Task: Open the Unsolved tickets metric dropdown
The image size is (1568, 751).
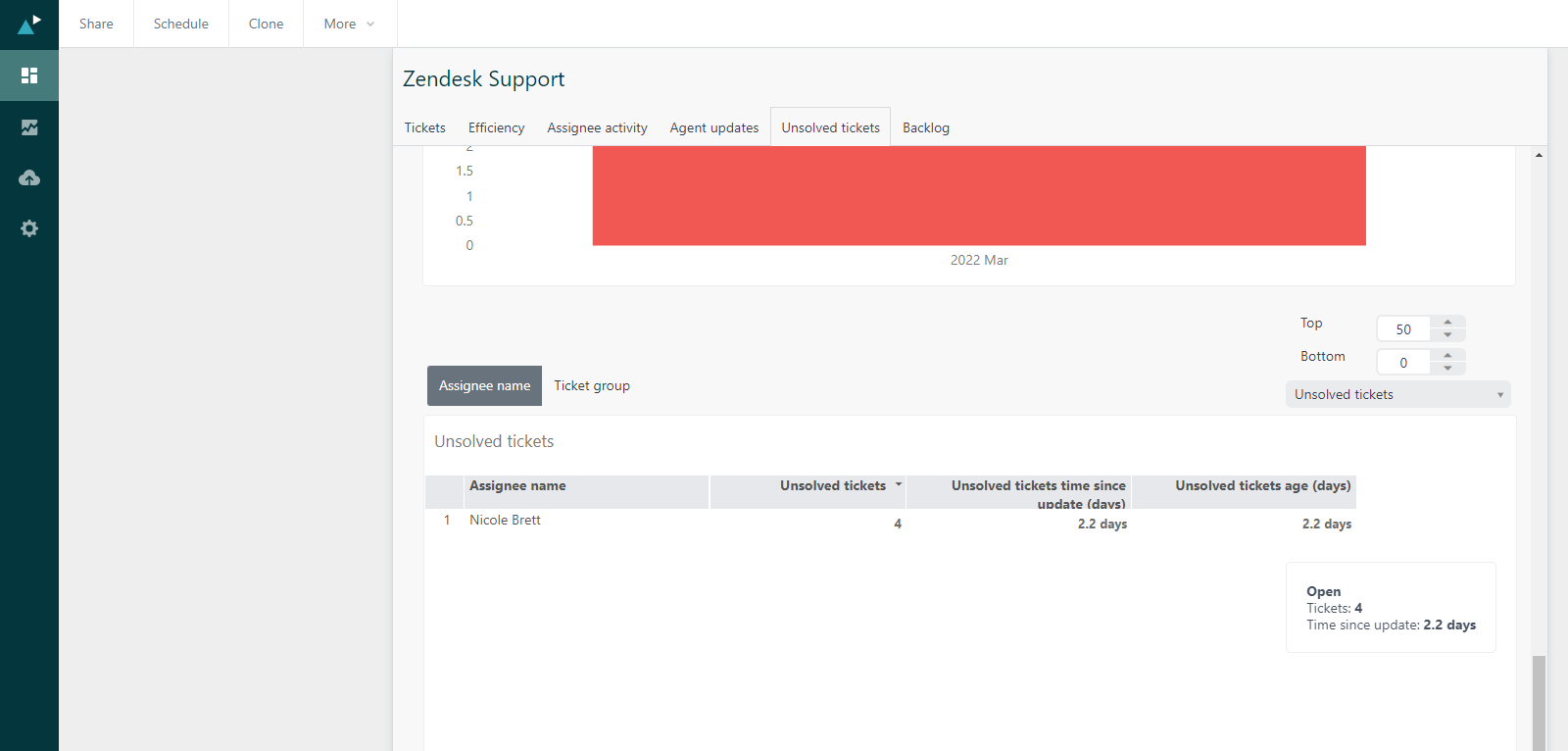Action: click(x=1398, y=394)
